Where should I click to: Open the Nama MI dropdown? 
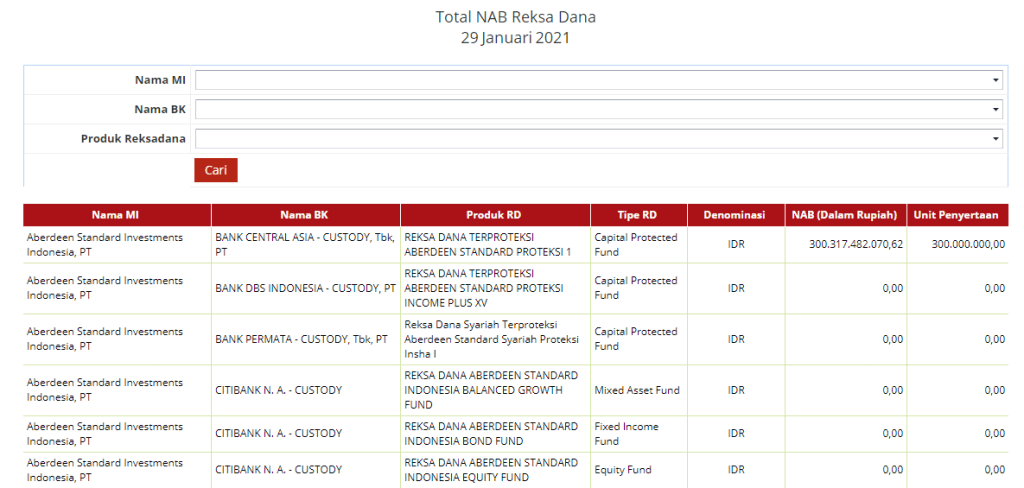pyautogui.click(x=598, y=80)
